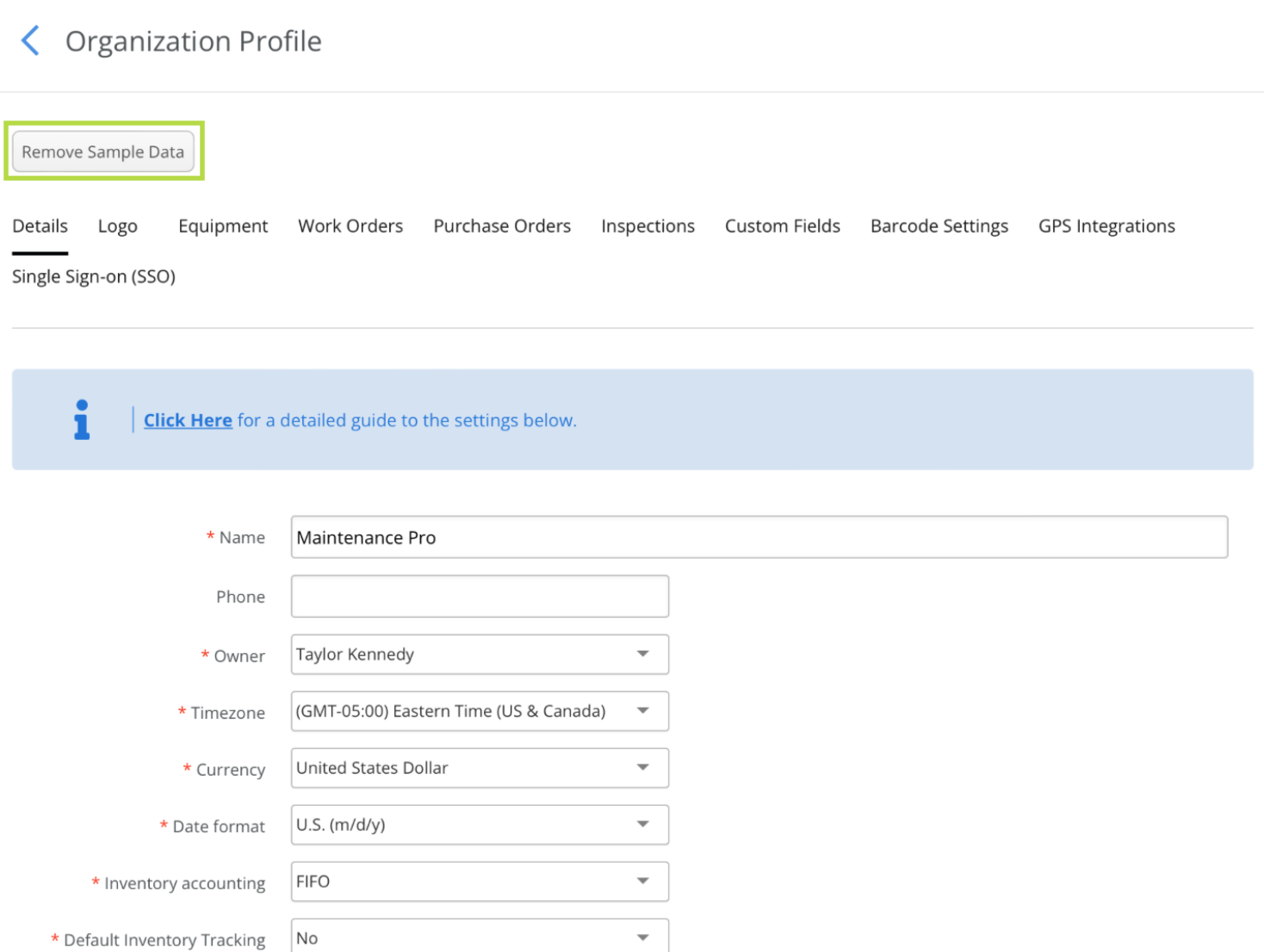Click the blue info icon
Image resolution: width=1264 pixels, height=952 pixels.
point(82,420)
